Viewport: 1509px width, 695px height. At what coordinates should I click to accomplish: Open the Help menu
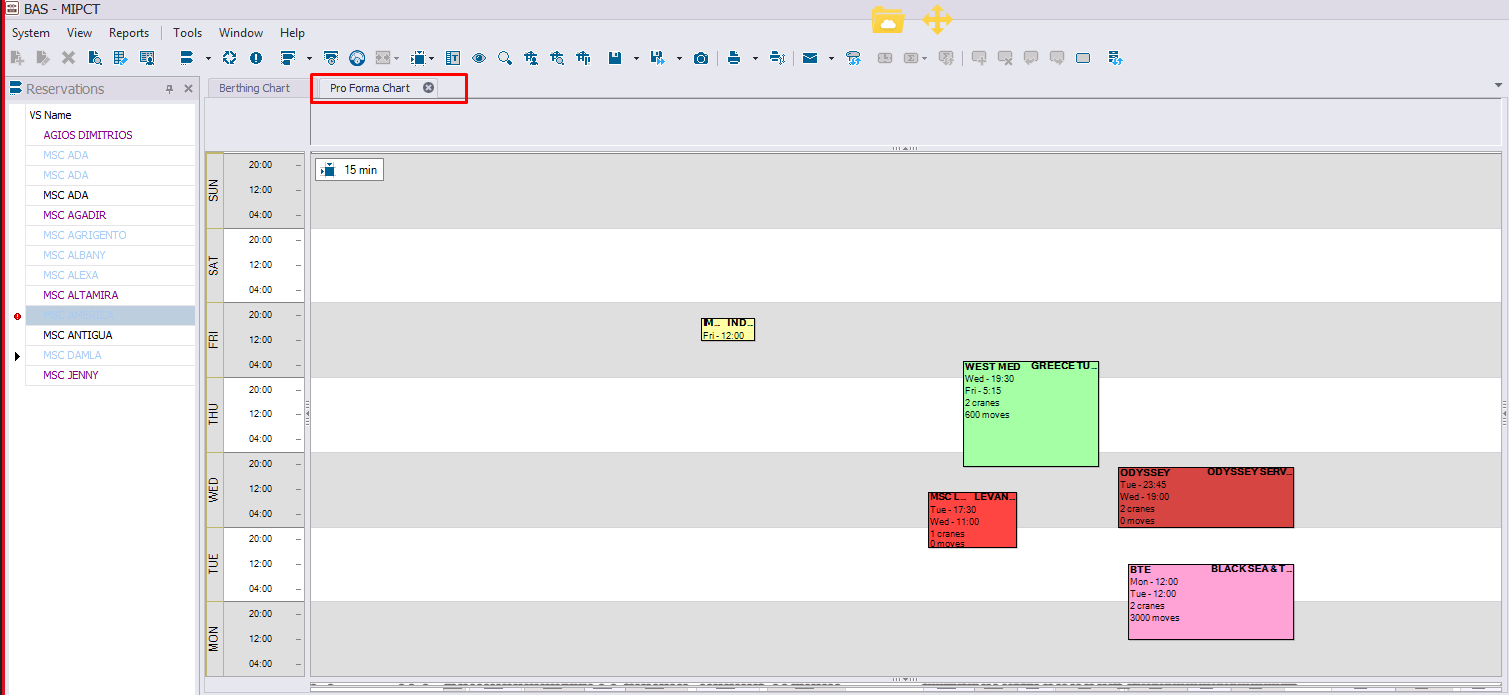tap(292, 33)
